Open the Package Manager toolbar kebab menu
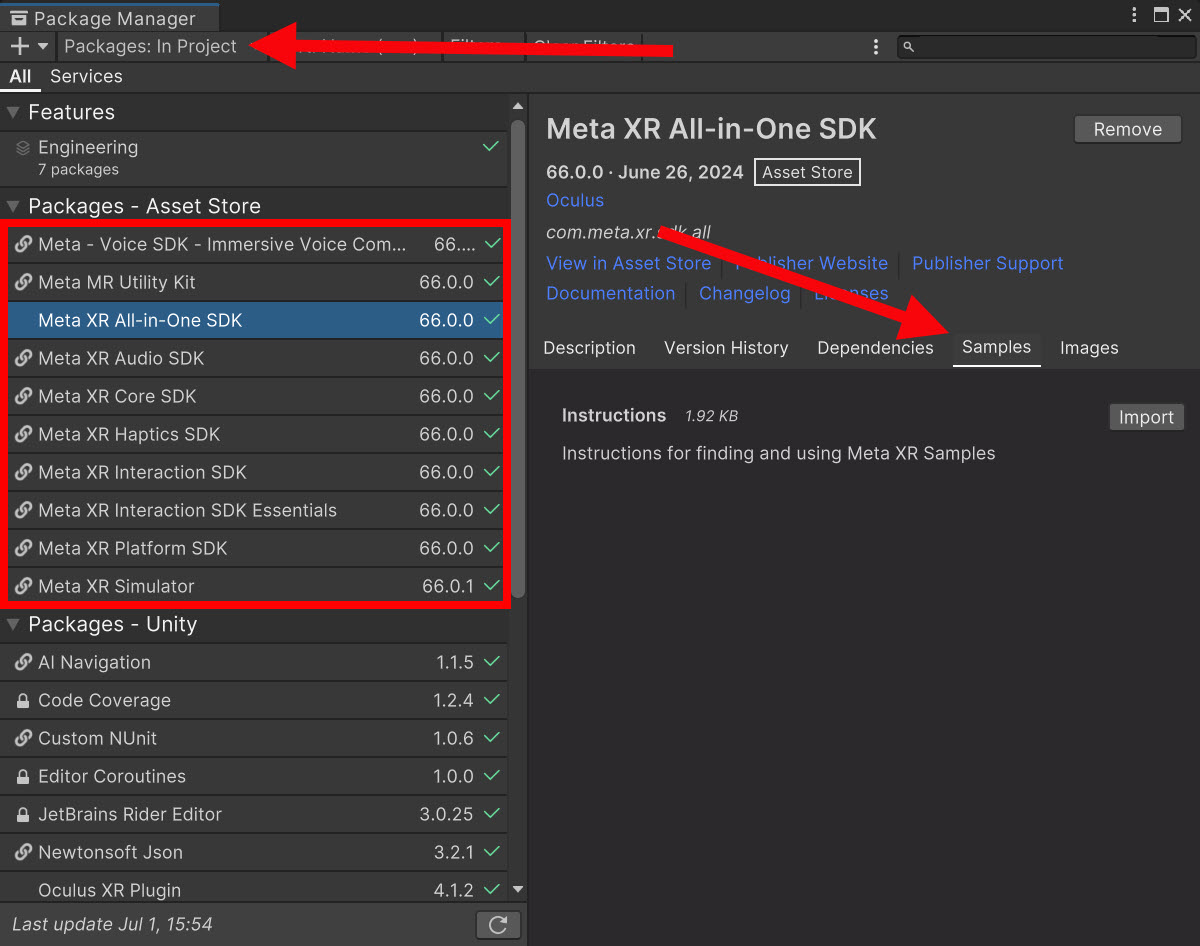 click(x=876, y=47)
